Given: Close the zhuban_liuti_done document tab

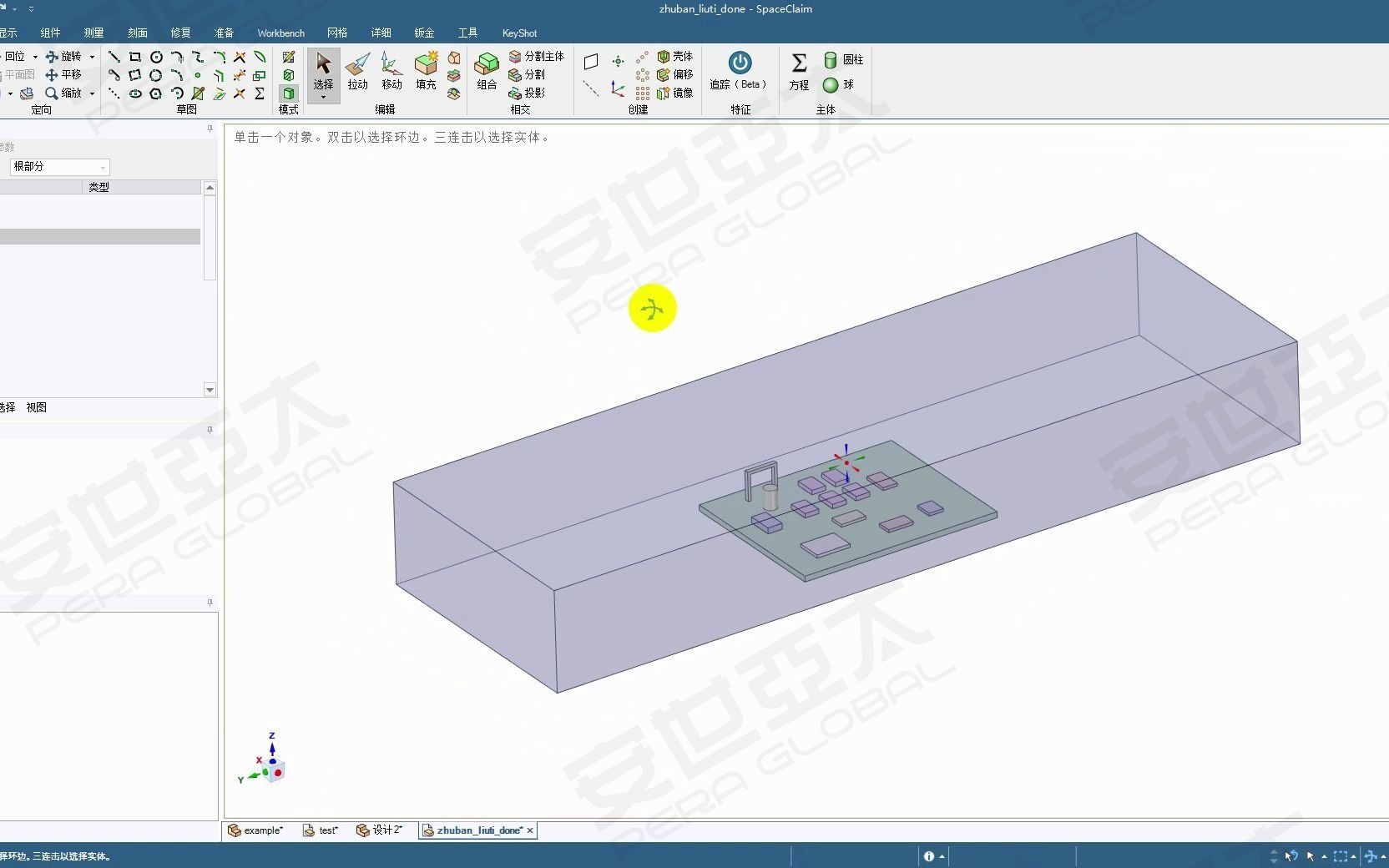Looking at the screenshot, I should coord(530,830).
